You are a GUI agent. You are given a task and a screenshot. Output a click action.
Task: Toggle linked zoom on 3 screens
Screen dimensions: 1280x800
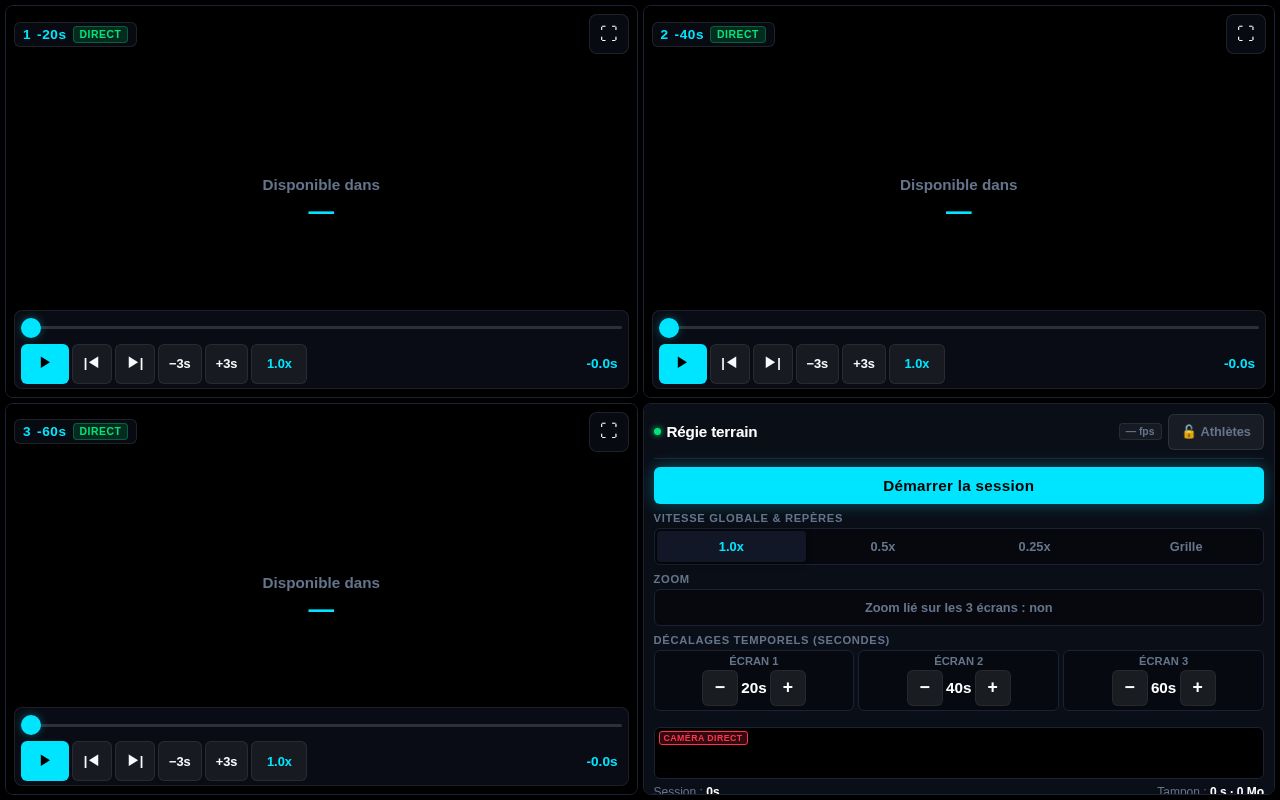pyautogui.click(x=958, y=608)
